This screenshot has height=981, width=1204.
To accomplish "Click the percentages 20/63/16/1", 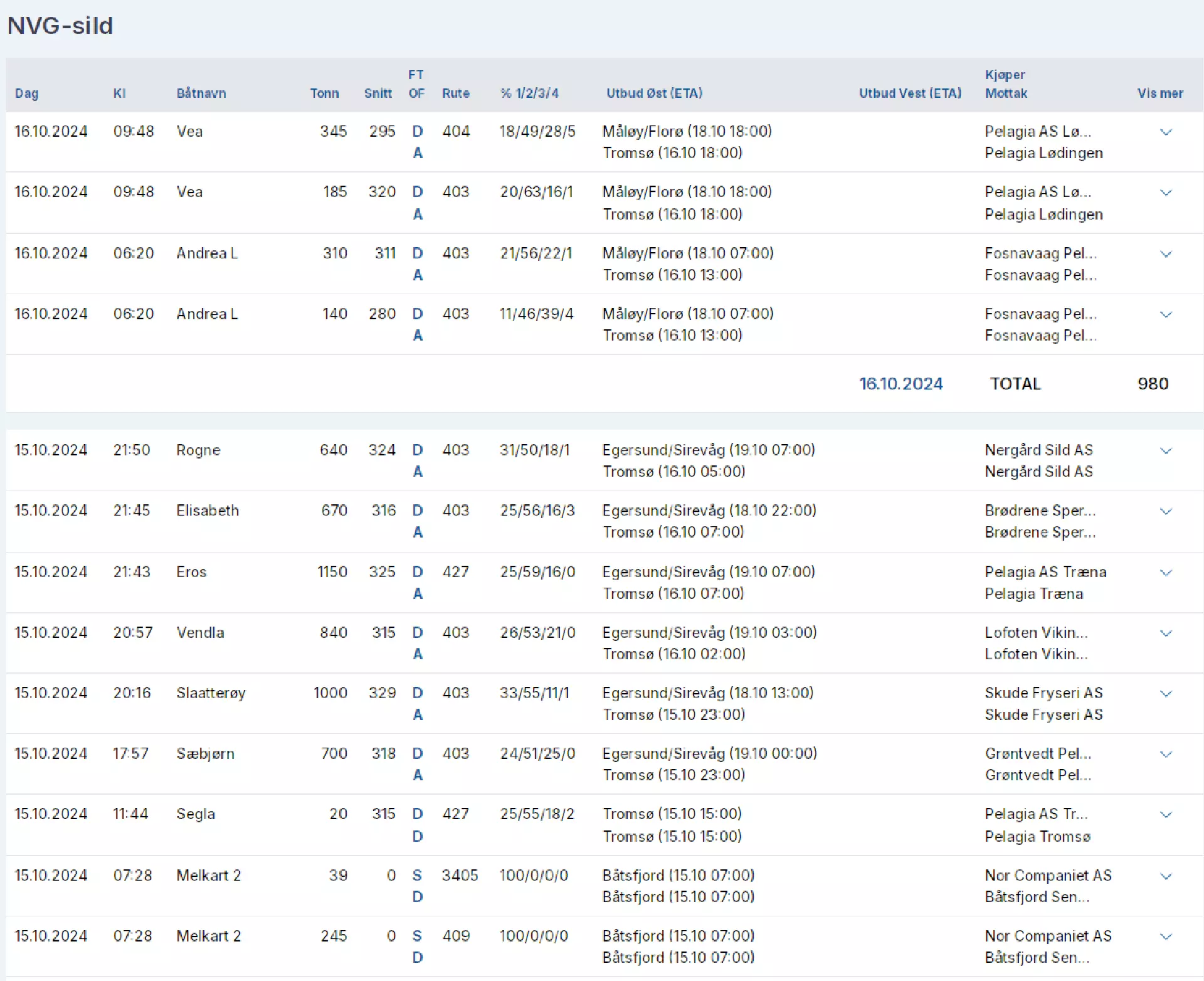I will pos(537,192).
